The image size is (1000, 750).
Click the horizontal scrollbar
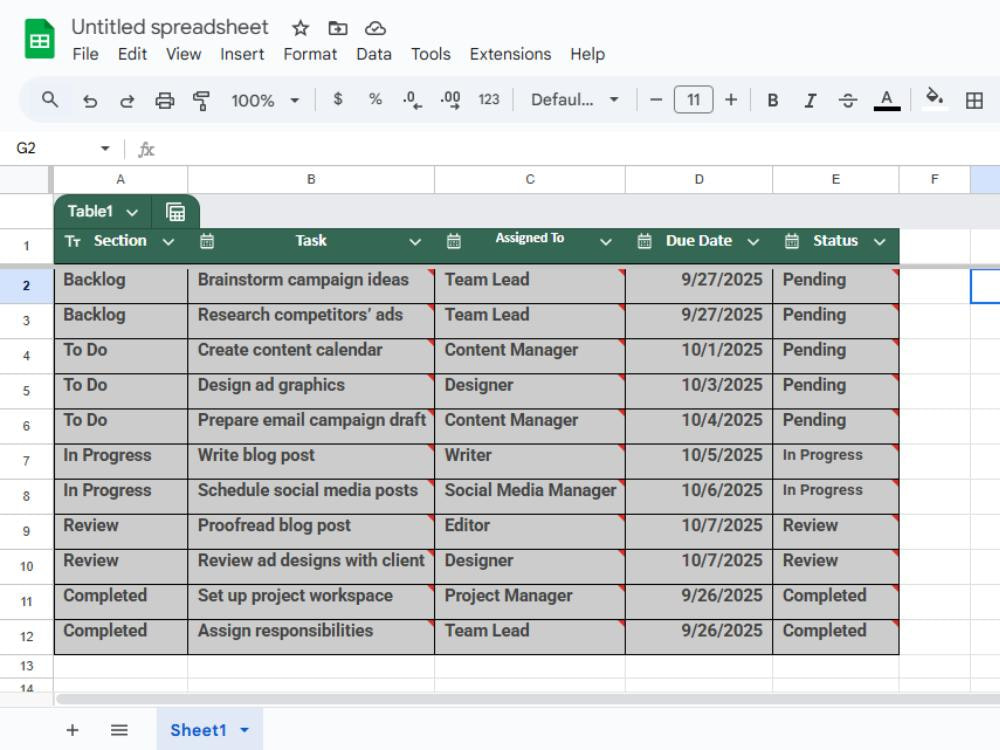point(528,699)
